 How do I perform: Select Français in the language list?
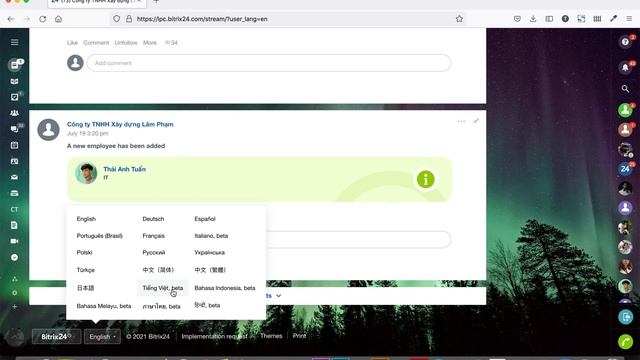click(x=153, y=236)
